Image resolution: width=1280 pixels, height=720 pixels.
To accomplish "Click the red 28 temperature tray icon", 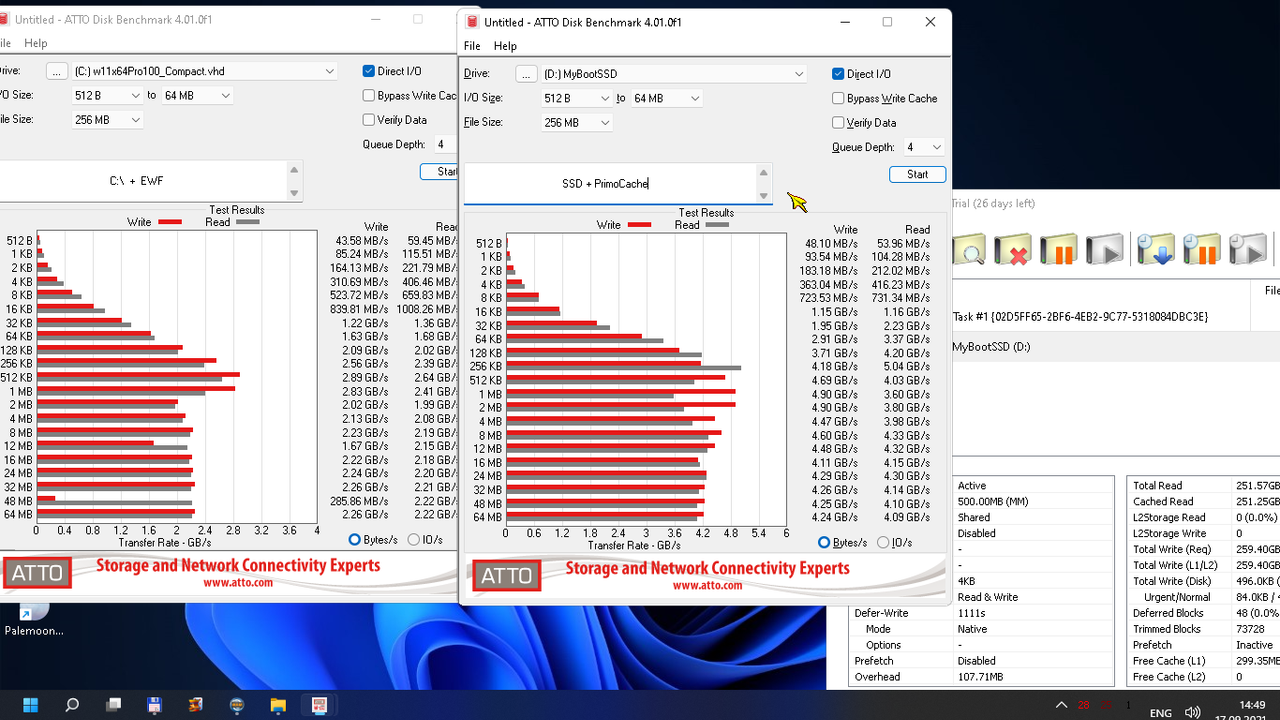I will tap(1084, 705).
